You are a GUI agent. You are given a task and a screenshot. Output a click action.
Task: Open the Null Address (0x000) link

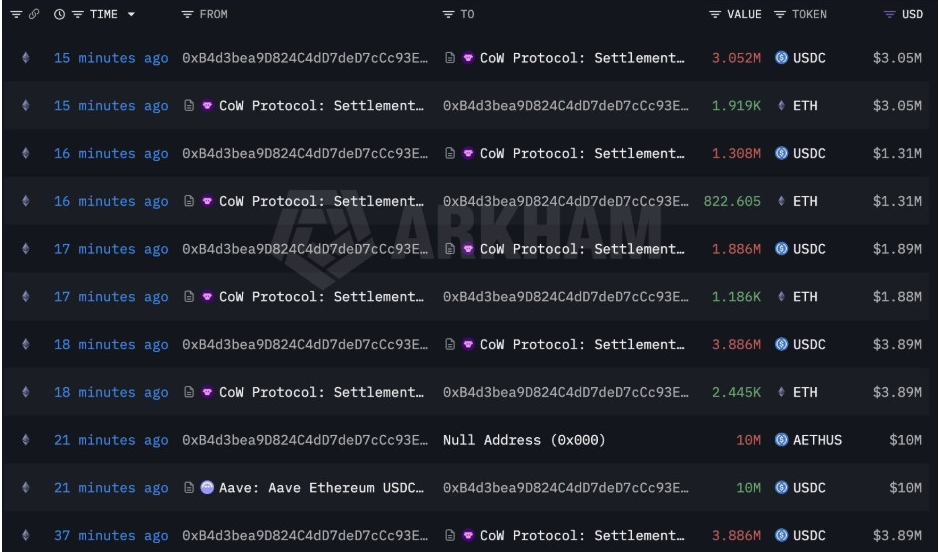pos(524,440)
